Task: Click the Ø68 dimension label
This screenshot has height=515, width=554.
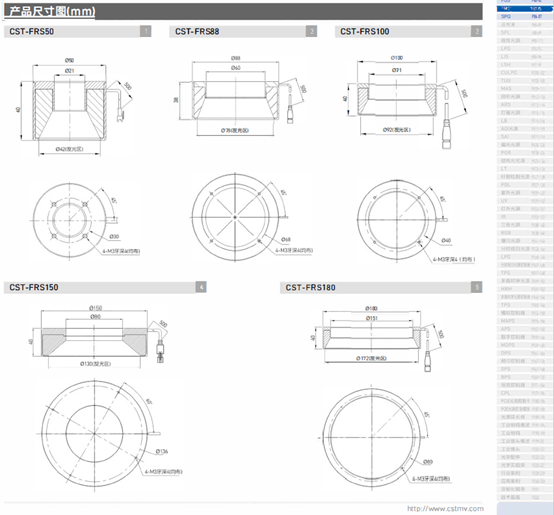Action: 286,239
